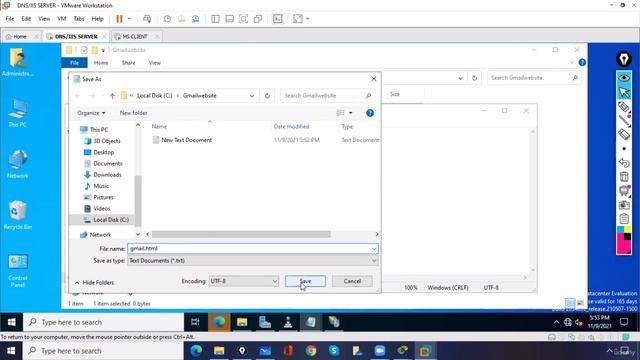Switch to Unity mode icon
640x360 pixels.
tap(258, 19)
